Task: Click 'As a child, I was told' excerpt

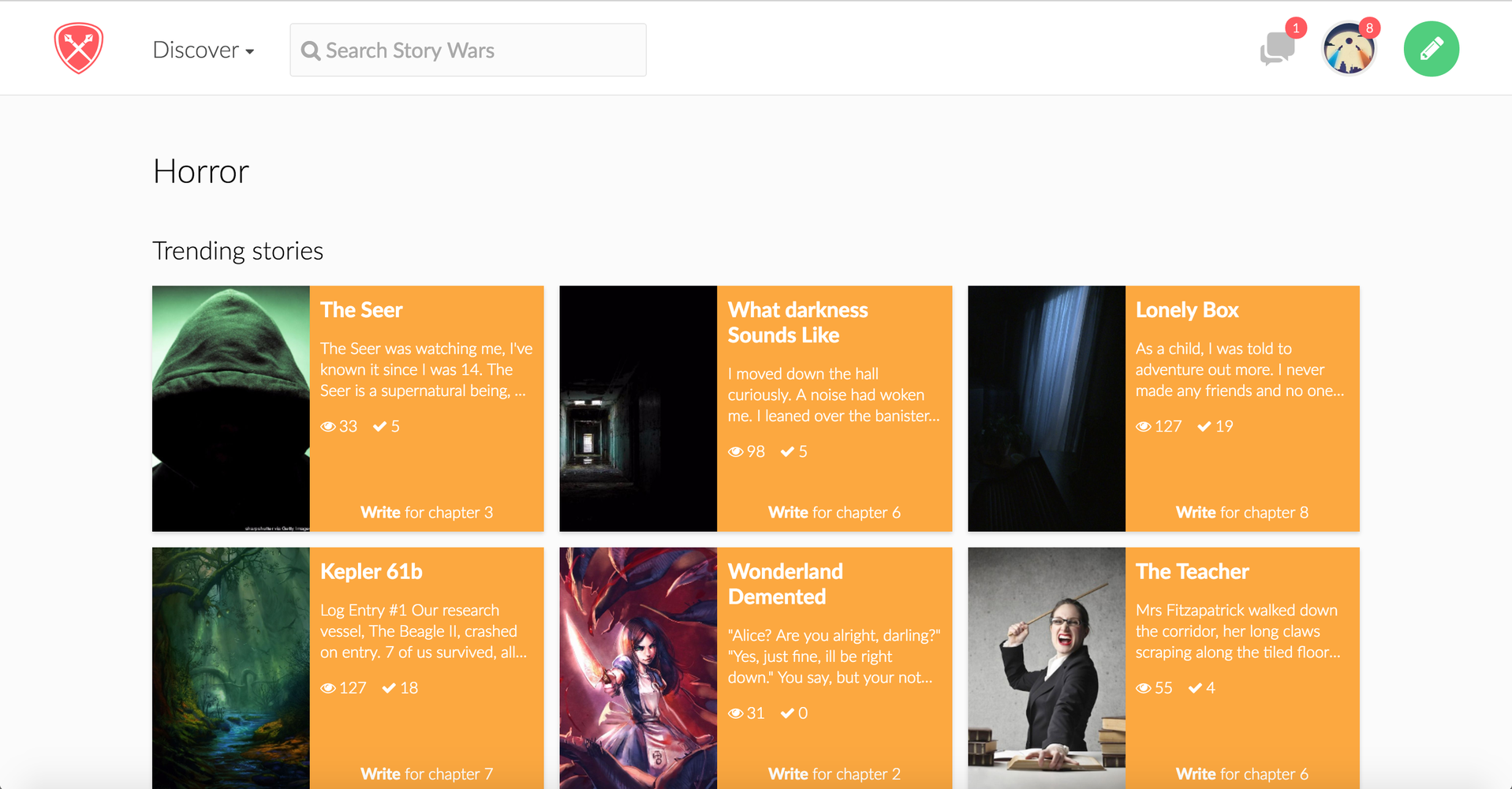Action: click(x=1240, y=369)
